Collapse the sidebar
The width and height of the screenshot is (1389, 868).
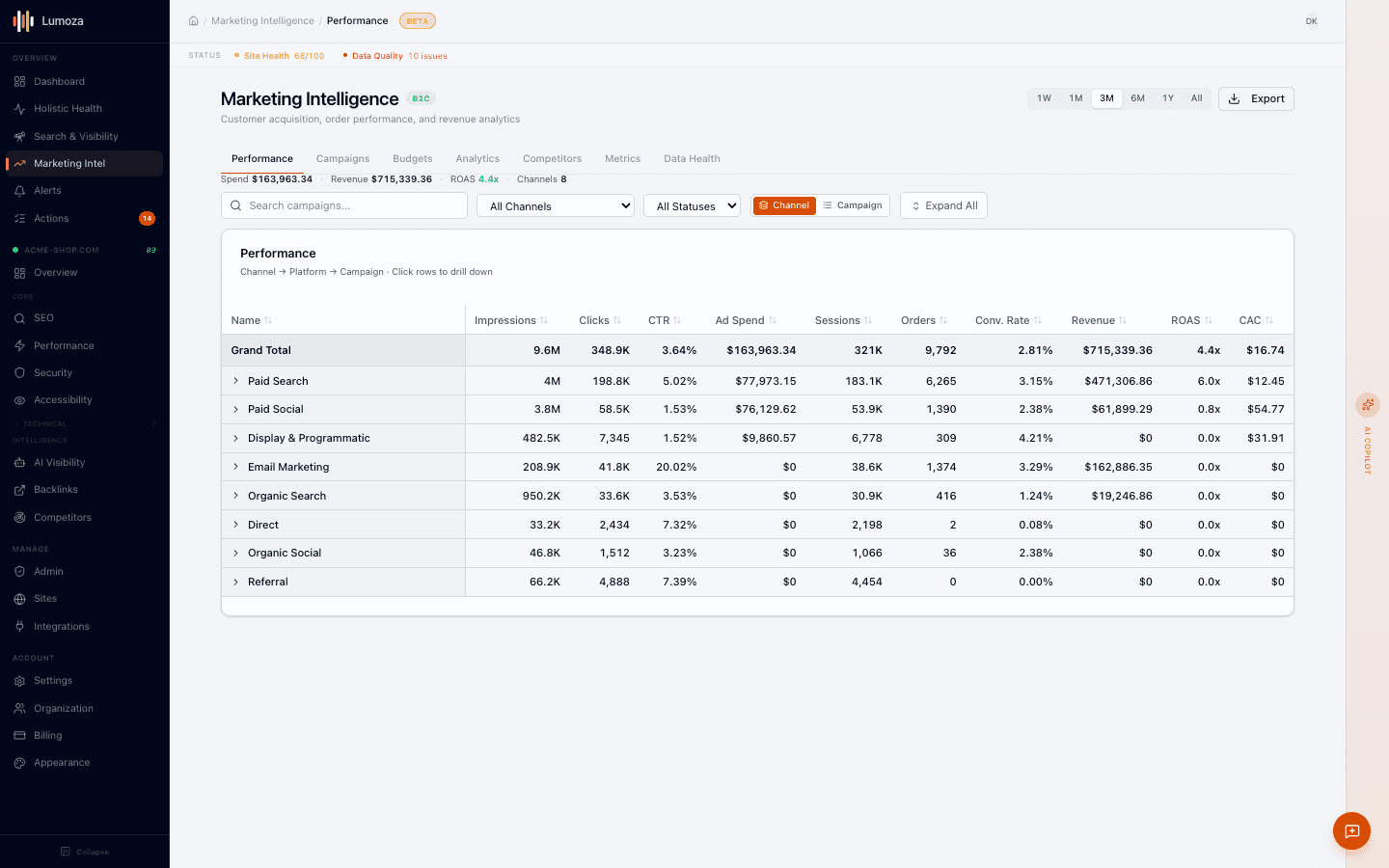pos(85,852)
